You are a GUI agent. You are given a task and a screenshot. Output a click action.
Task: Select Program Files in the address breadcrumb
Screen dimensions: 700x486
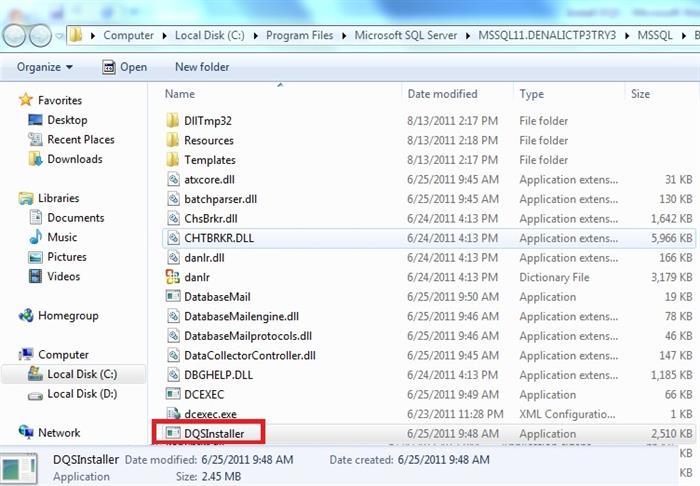tap(299, 35)
